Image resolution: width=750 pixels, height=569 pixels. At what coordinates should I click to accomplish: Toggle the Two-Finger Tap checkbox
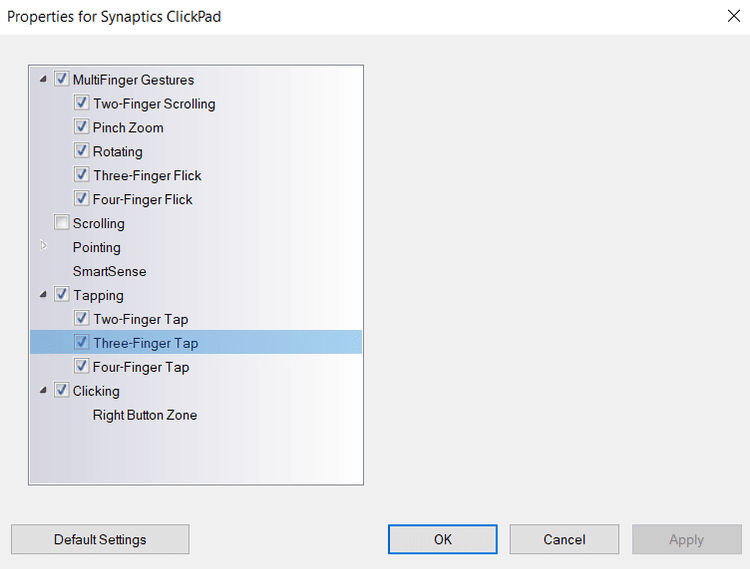pos(81,318)
